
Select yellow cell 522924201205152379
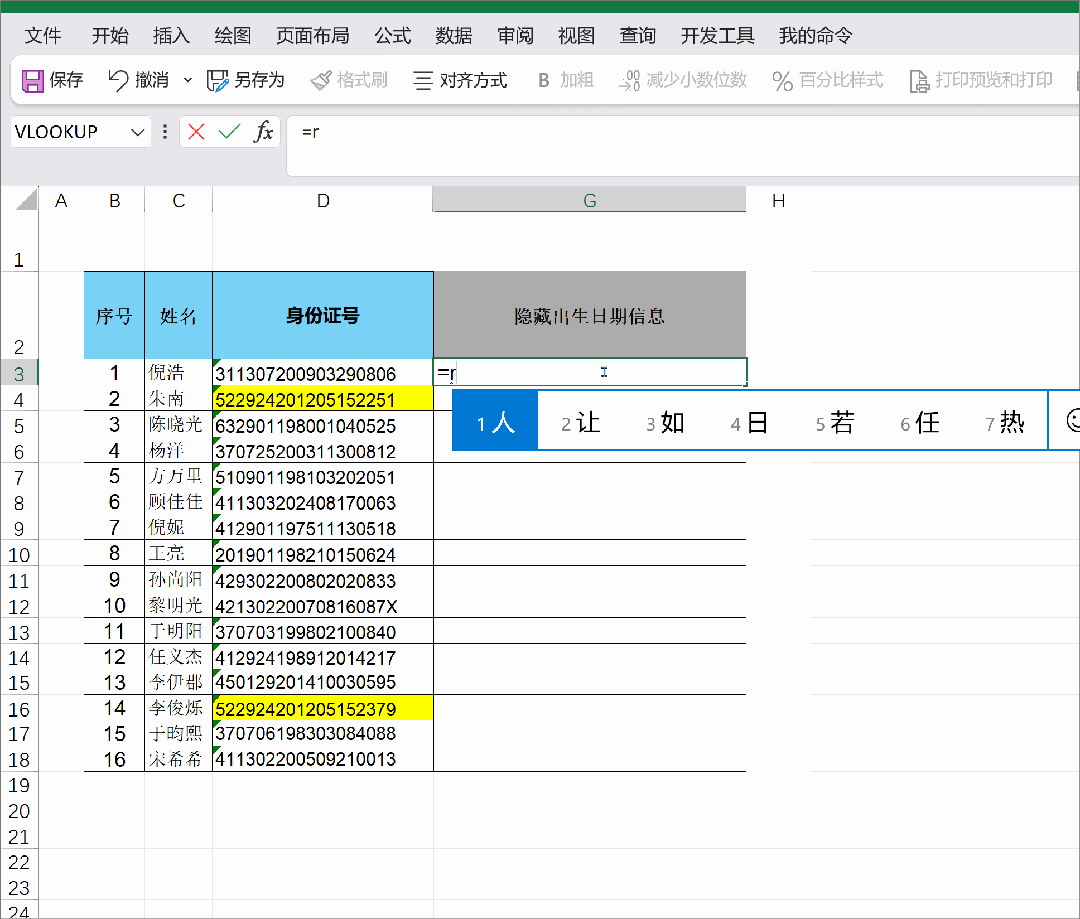pos(323,708)
